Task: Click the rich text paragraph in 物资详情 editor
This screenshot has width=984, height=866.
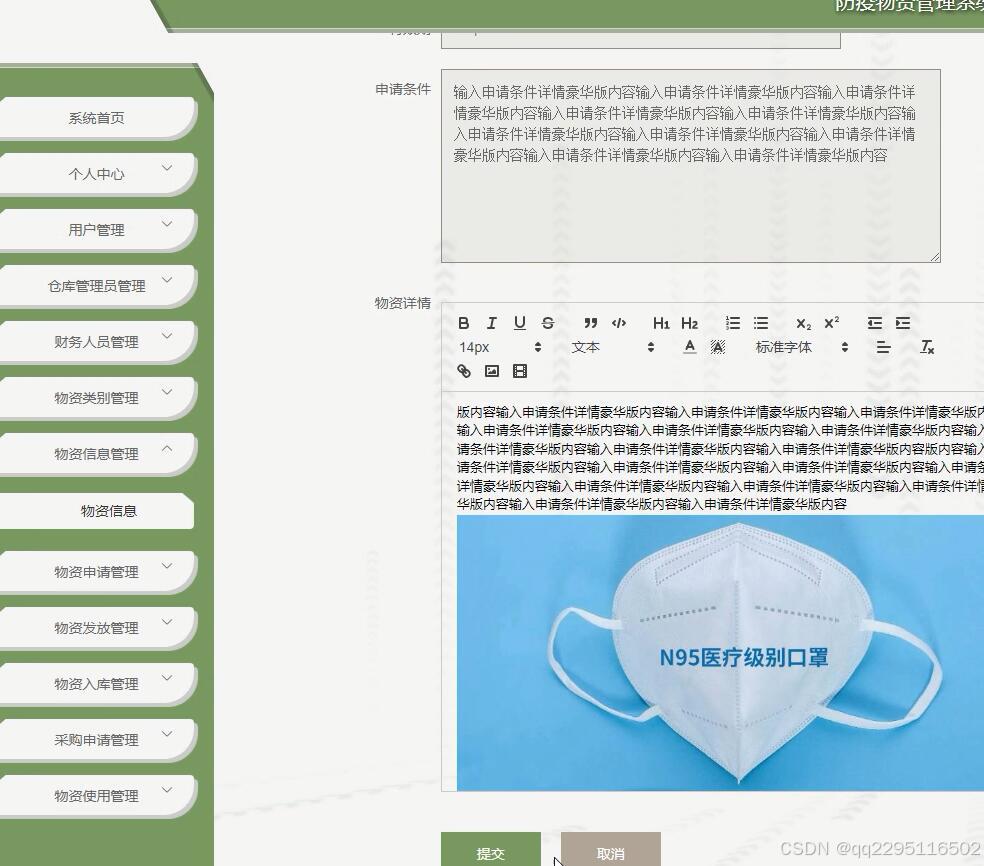Action: coord(720,458)
